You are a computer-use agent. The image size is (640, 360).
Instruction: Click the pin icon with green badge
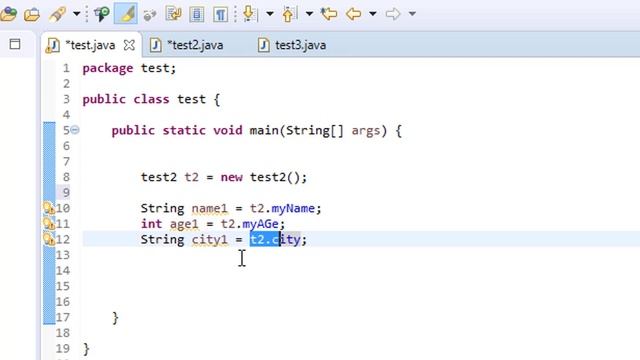102,14
